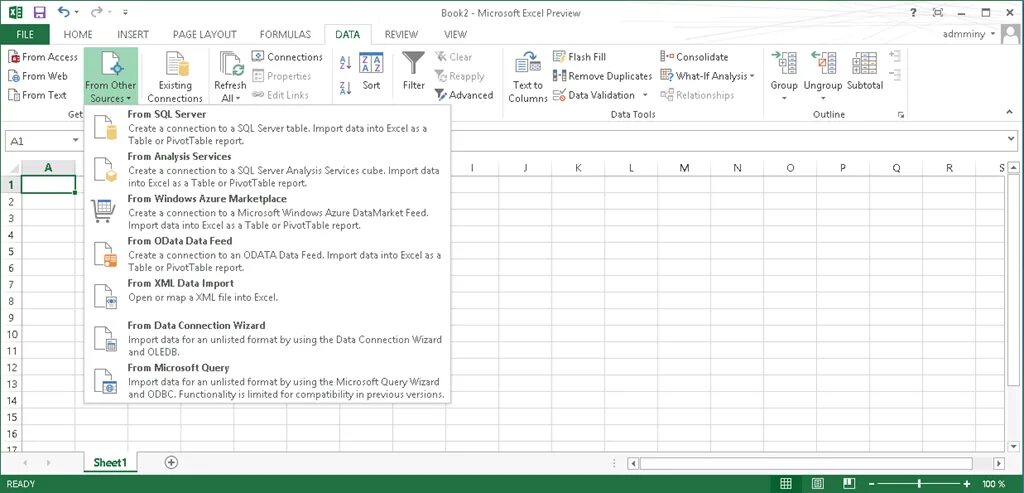Import data From Web
This screenshot has width=1024, height=493.
38,76
